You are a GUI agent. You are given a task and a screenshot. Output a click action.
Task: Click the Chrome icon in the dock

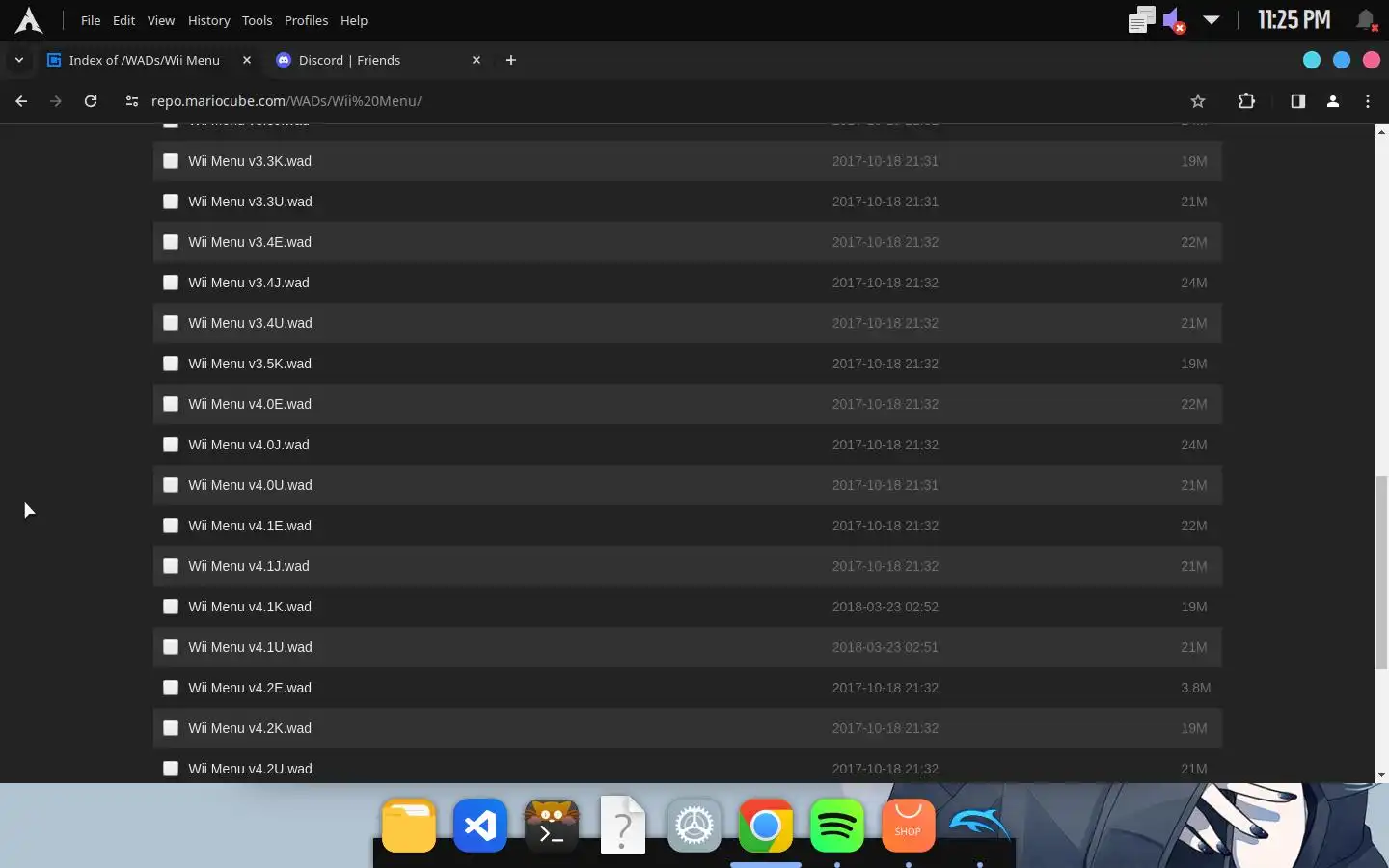pyautogui.click(x=766, y=826)
